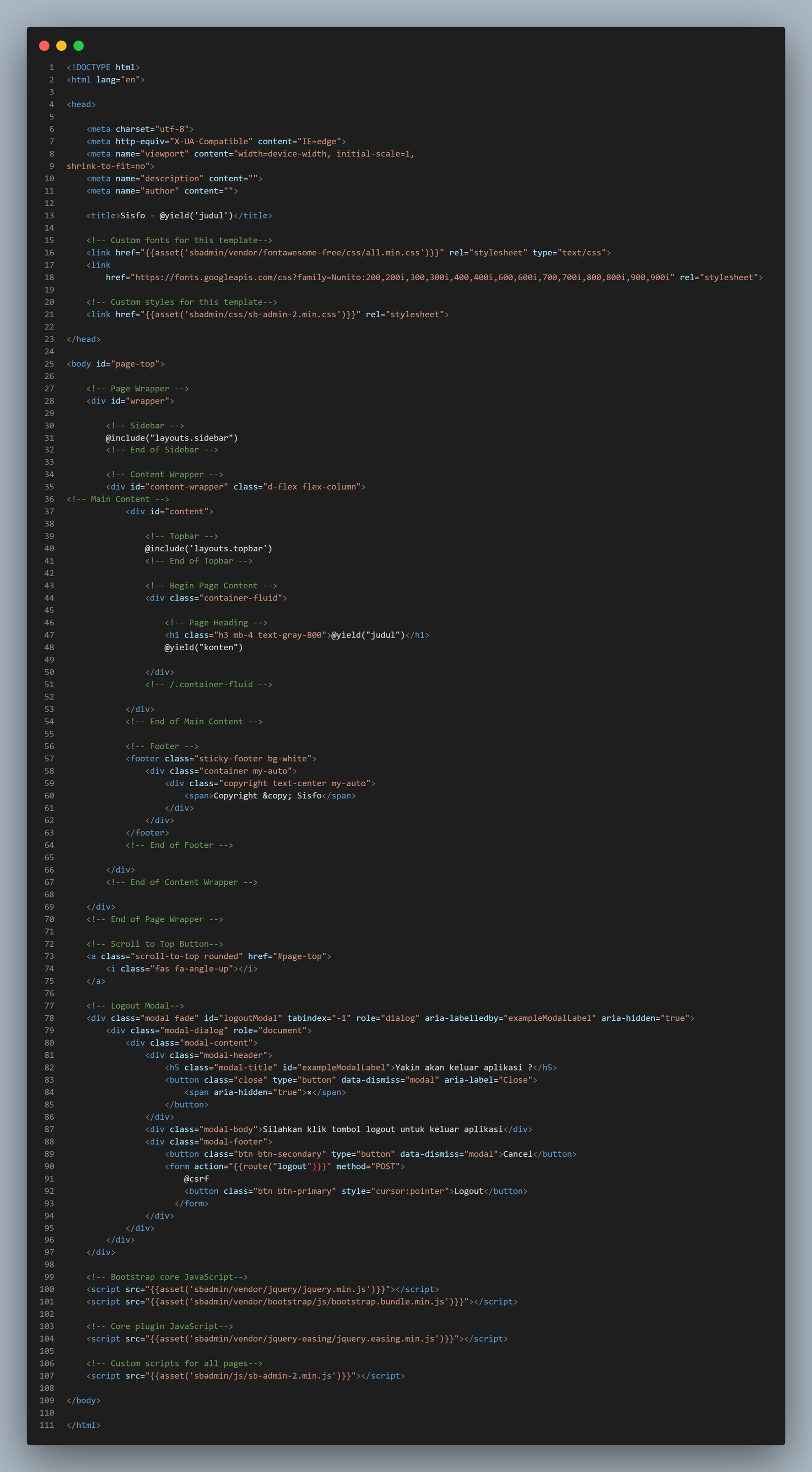Click the closing '</footer>' tag
Viewport: 812px width, 1472px height.
tap(147, 833)
